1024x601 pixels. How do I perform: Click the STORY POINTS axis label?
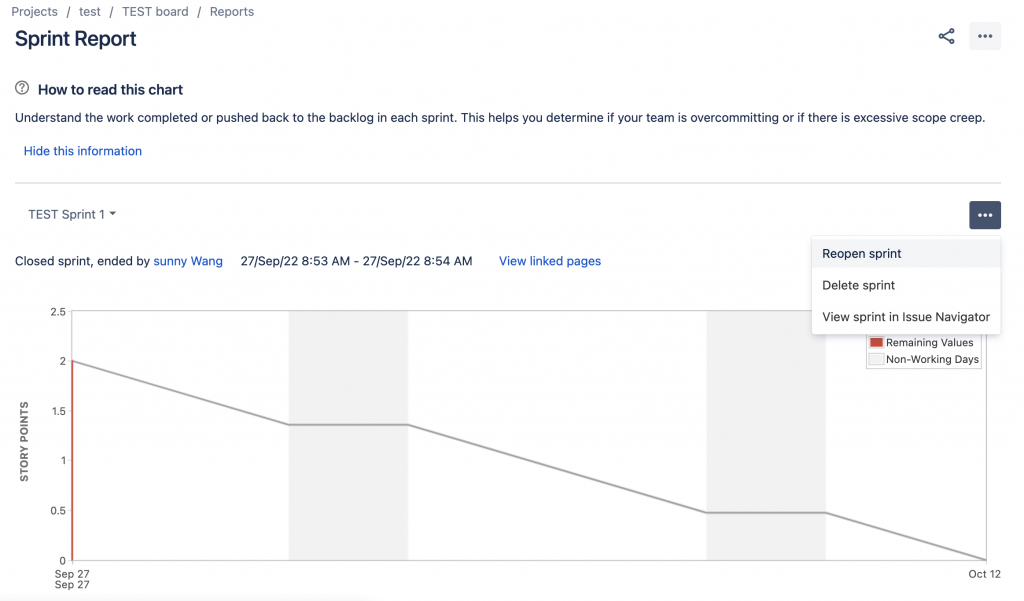click(24, 442)
